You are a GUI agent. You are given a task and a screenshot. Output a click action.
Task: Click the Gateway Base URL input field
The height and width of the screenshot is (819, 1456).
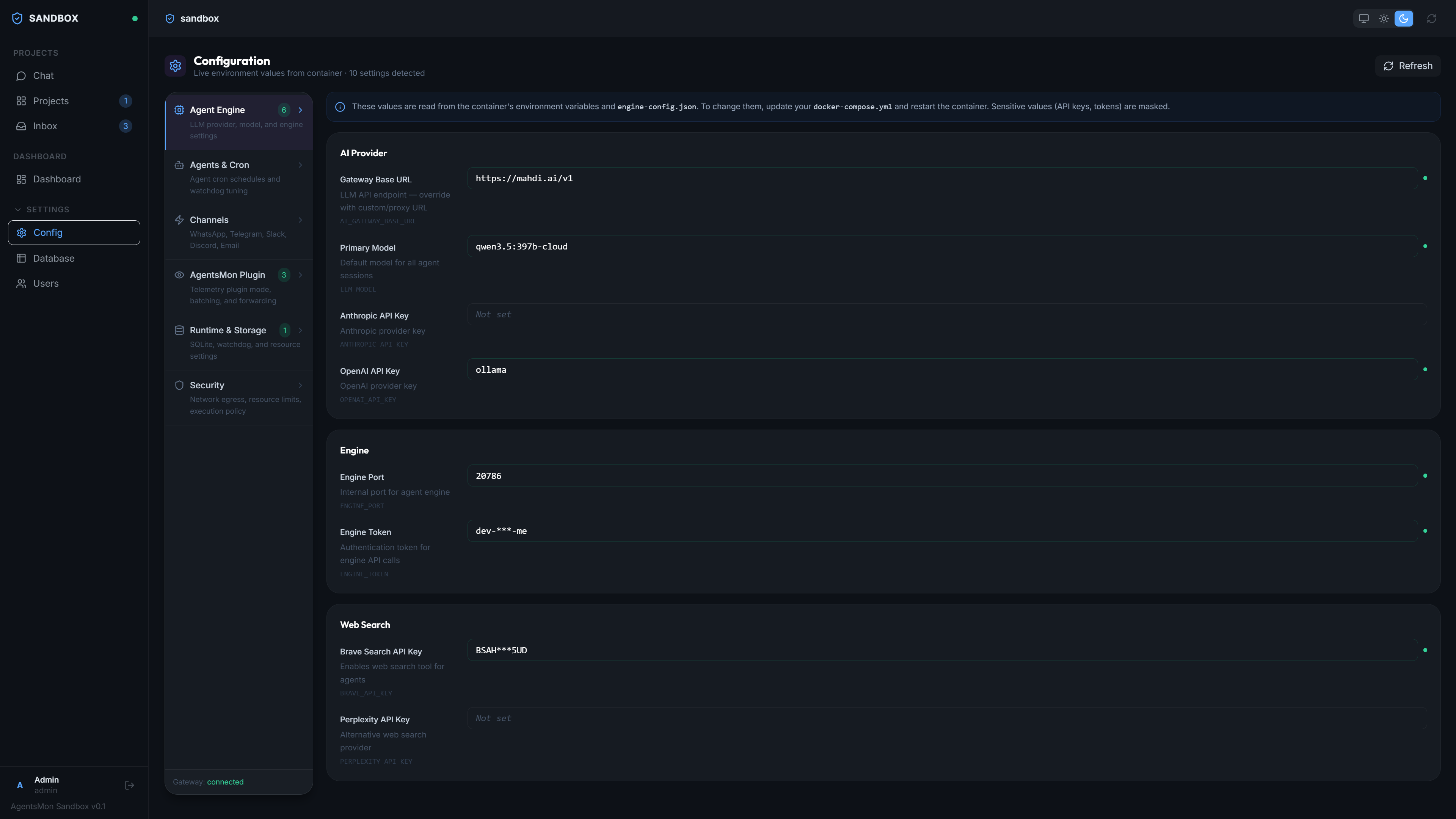tap(938, 178)
